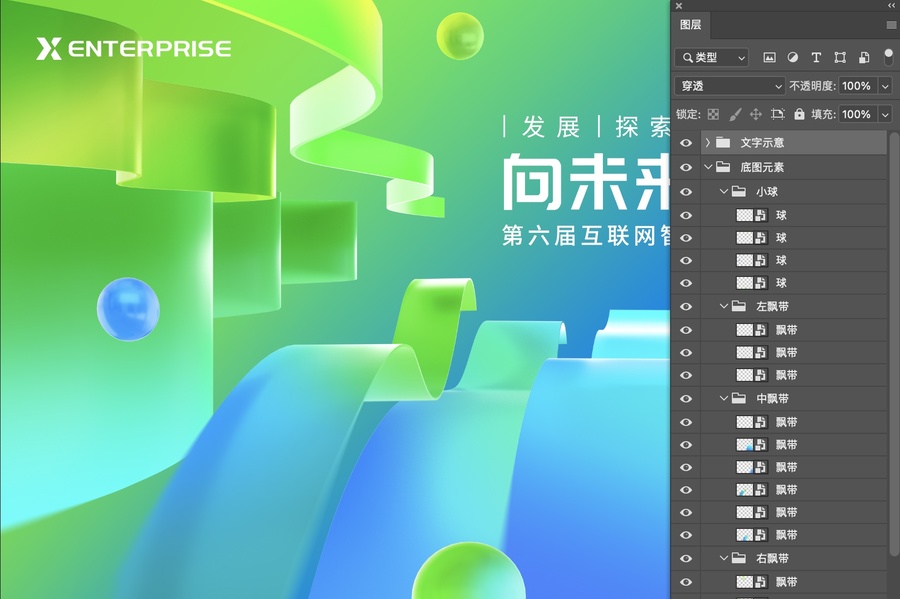Screen dimensions: 900x599
Task: Click folder icon of 小球 group
Action: 739,192
